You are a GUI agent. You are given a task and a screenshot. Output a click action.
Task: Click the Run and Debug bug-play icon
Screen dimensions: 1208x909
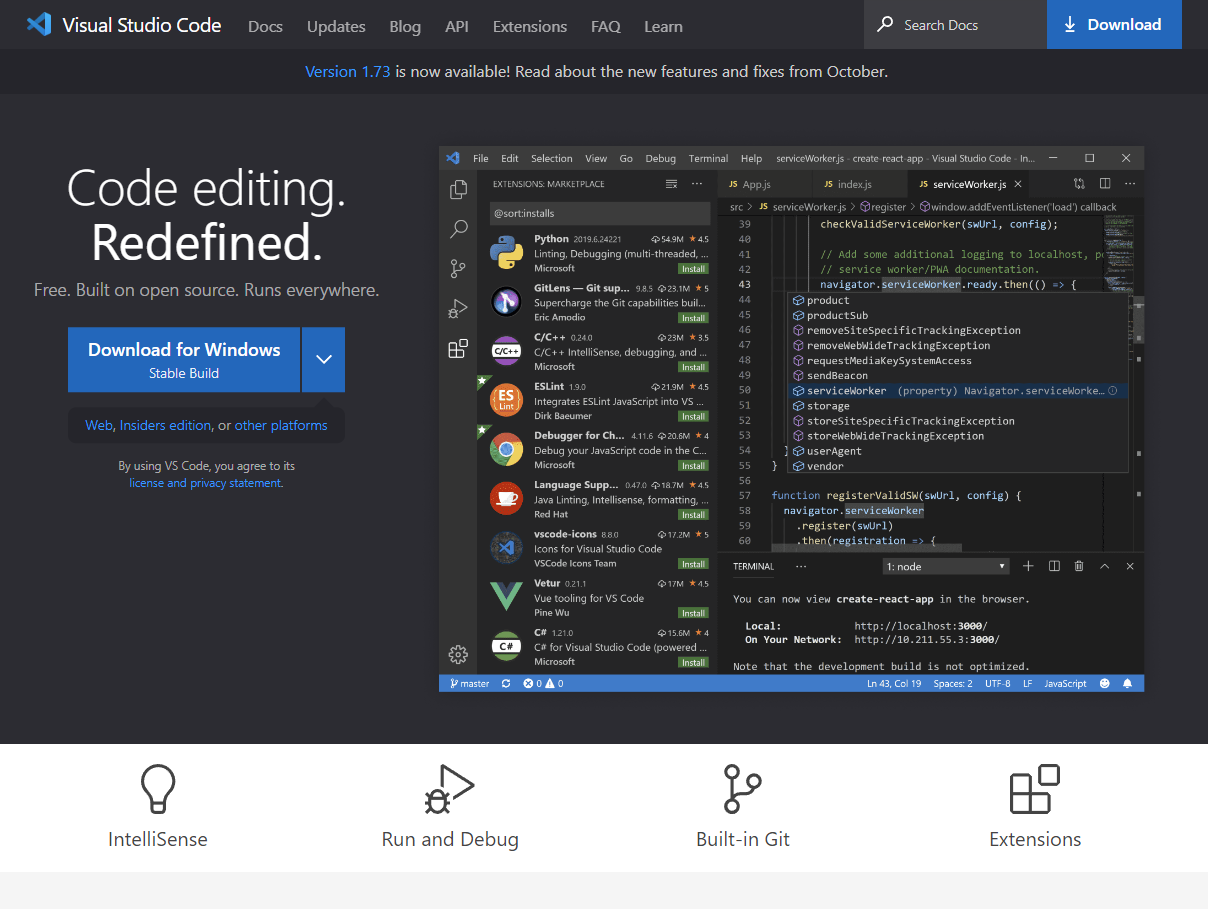(x=449, y=789)
